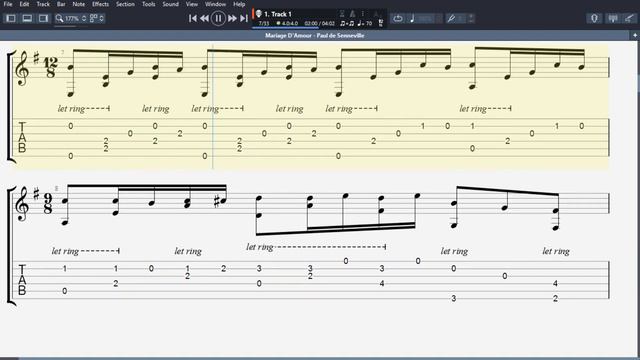This screenshot has height=360, width=640.
Task: Open the Track menu
Action: coord(43,4)
